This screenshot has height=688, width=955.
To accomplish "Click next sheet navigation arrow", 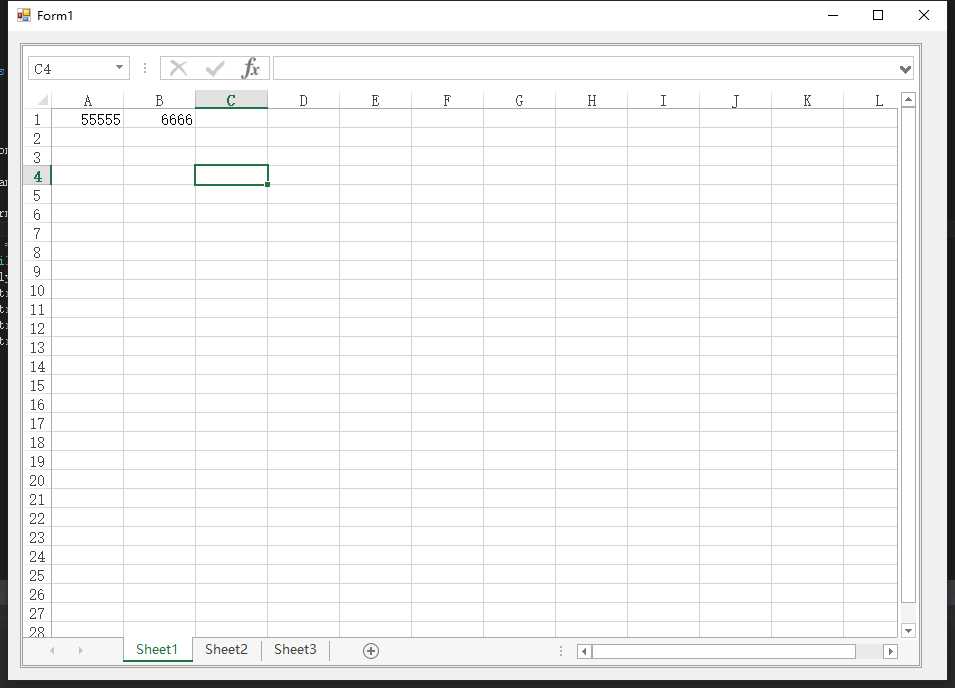I will pos(80,650).
